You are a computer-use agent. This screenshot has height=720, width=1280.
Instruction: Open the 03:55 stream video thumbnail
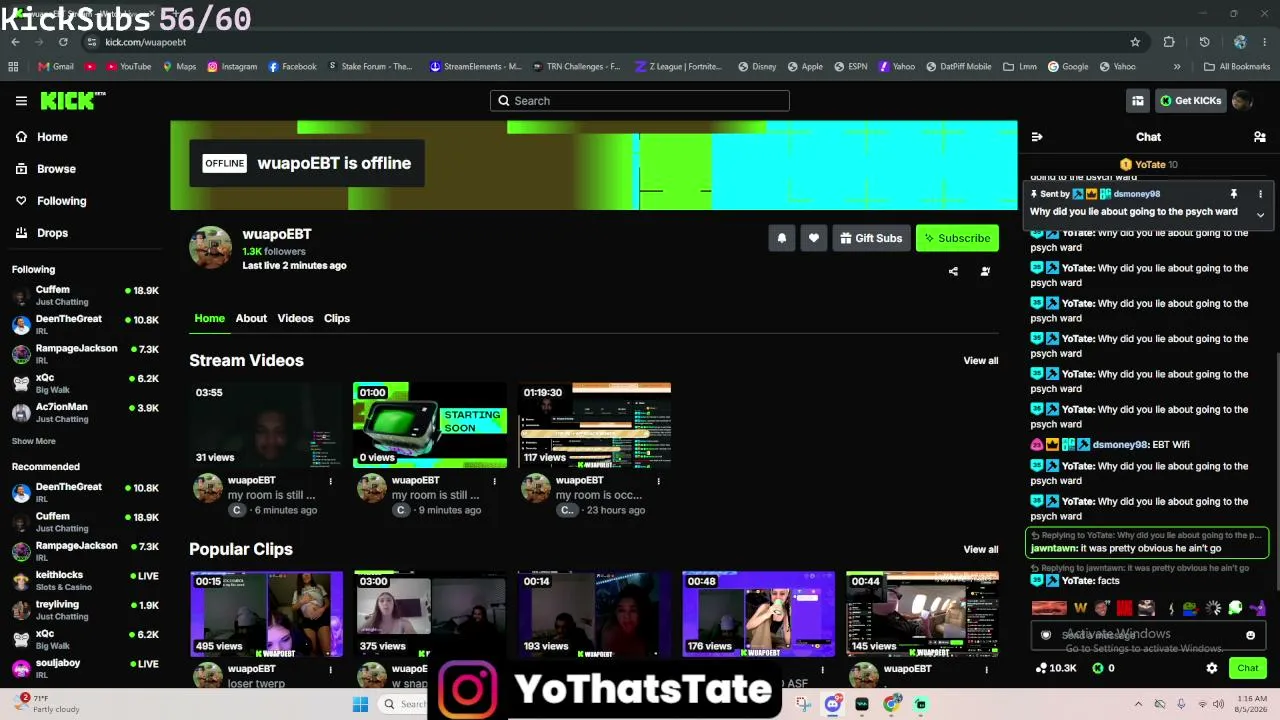pyautogui.click(x=266, y=425)
